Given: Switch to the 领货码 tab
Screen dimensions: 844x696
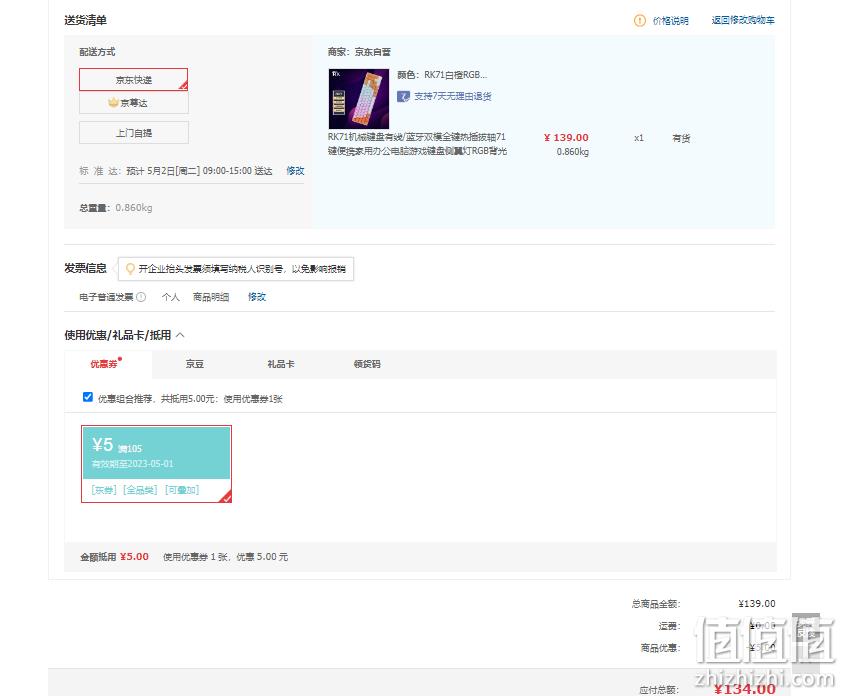Looking at the screenshot, I should (367, 364).
